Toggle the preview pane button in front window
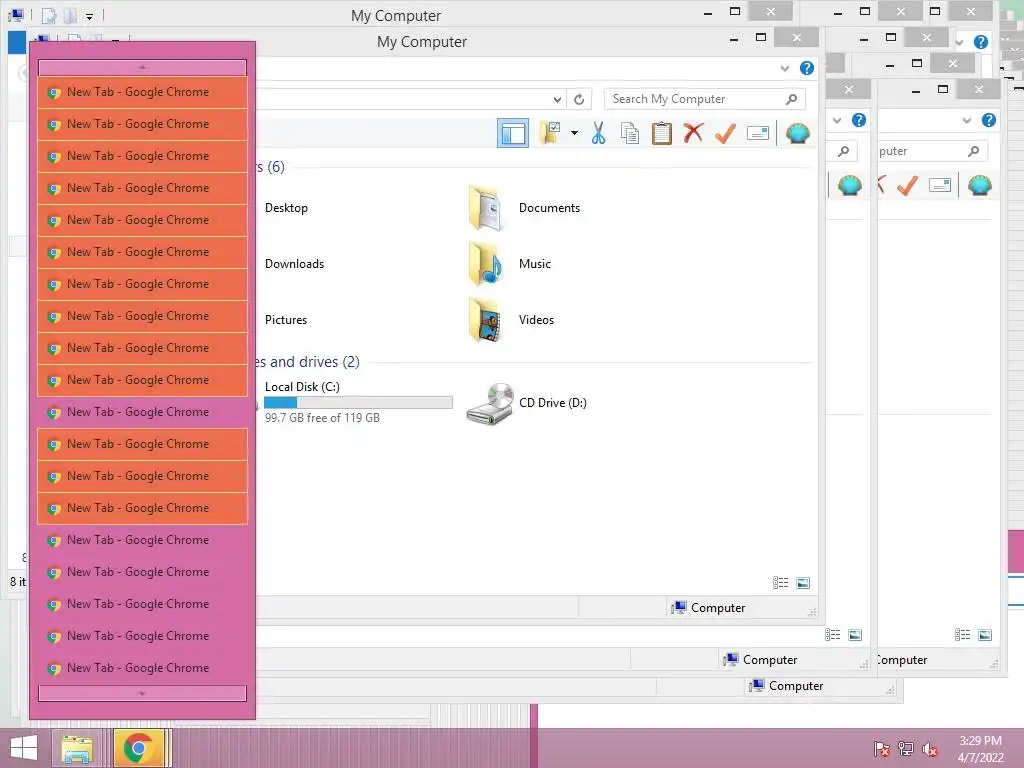 (x=513, y=133)
